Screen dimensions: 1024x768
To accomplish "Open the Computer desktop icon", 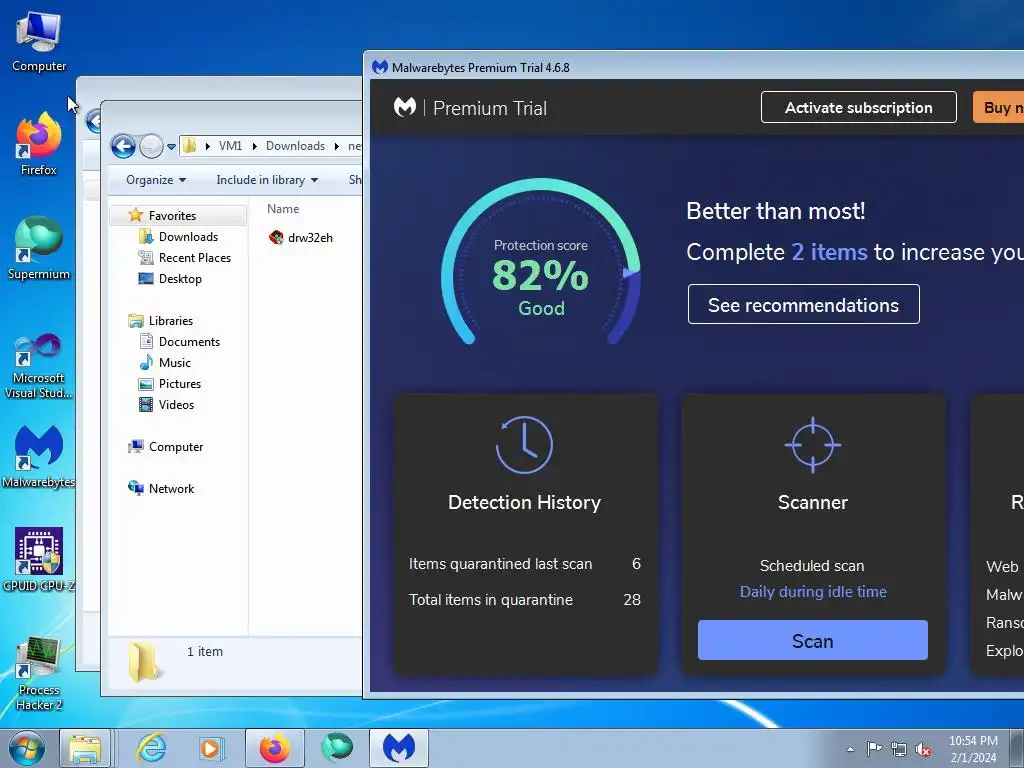I will 39,40.
